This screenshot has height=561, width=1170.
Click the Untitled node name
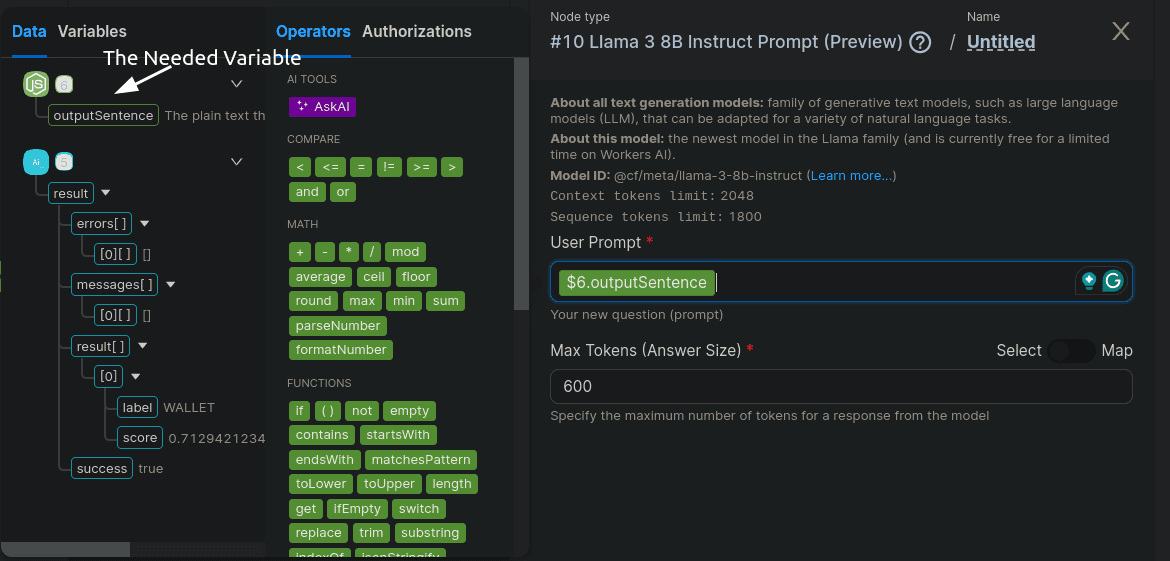point(1000,42)
